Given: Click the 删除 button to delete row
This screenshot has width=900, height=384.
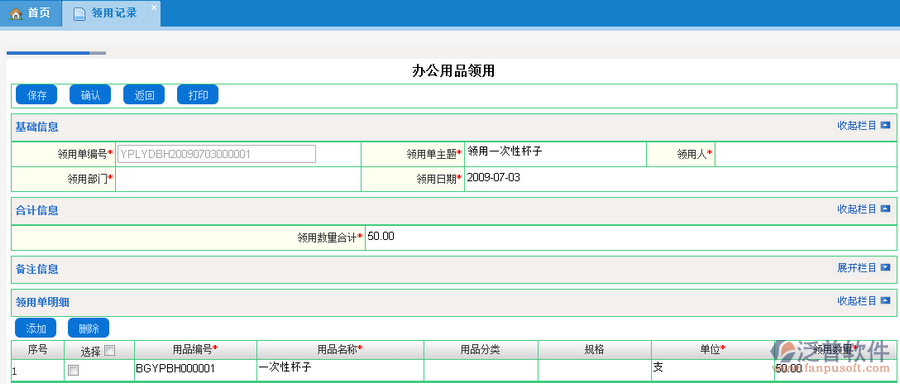Looking at the screenshot, I should (x=88, y=328).
